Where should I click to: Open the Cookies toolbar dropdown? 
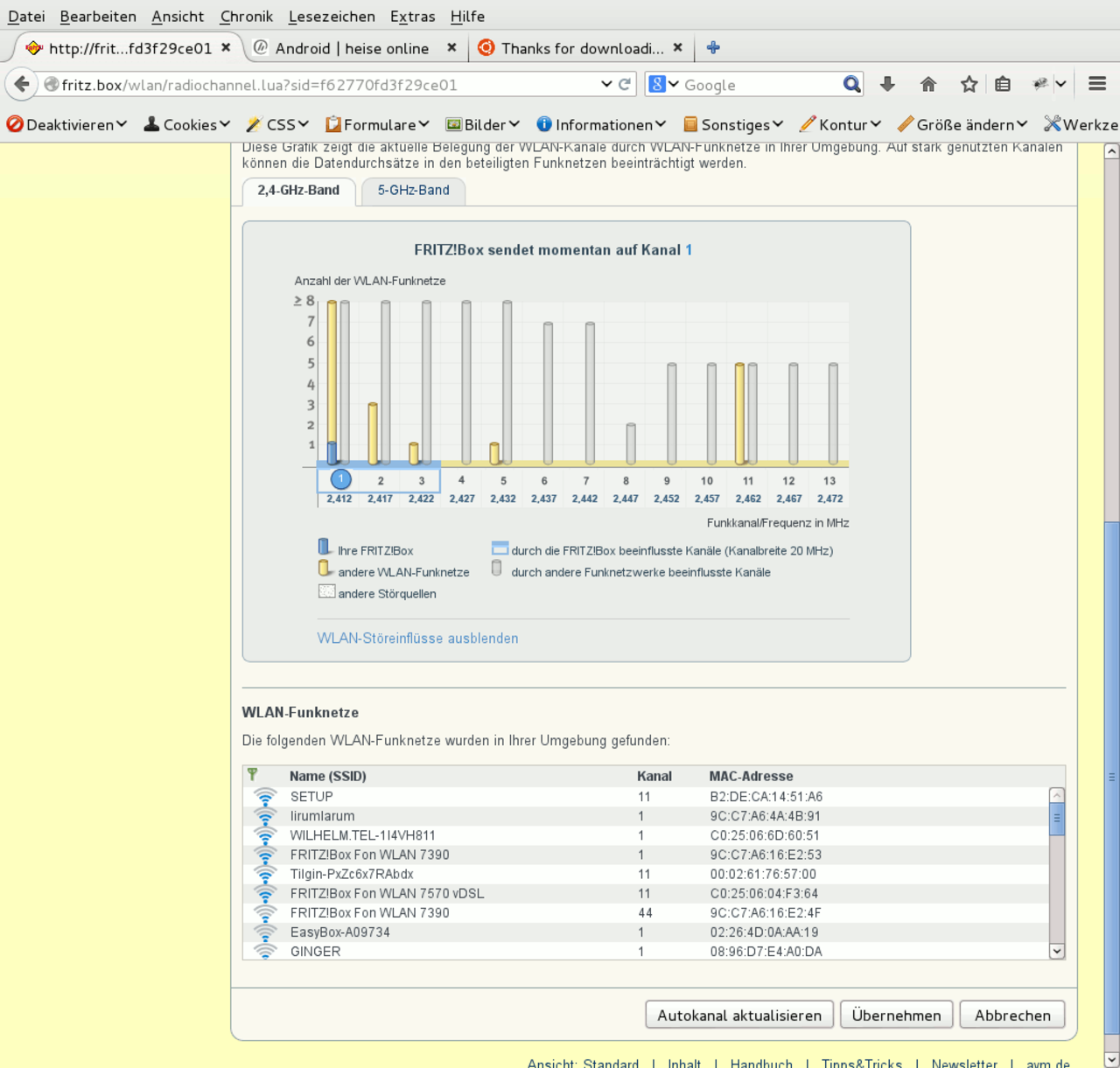point(186,124)
